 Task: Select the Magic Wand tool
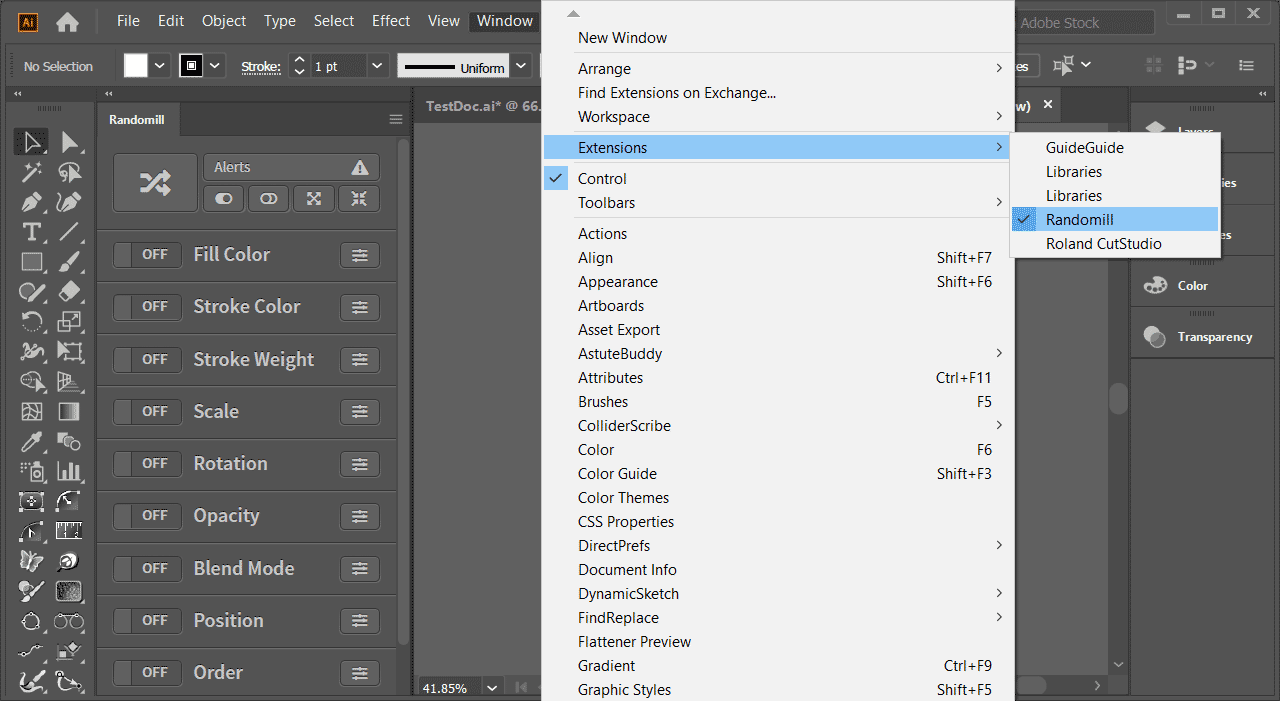(x=32, y=172)
